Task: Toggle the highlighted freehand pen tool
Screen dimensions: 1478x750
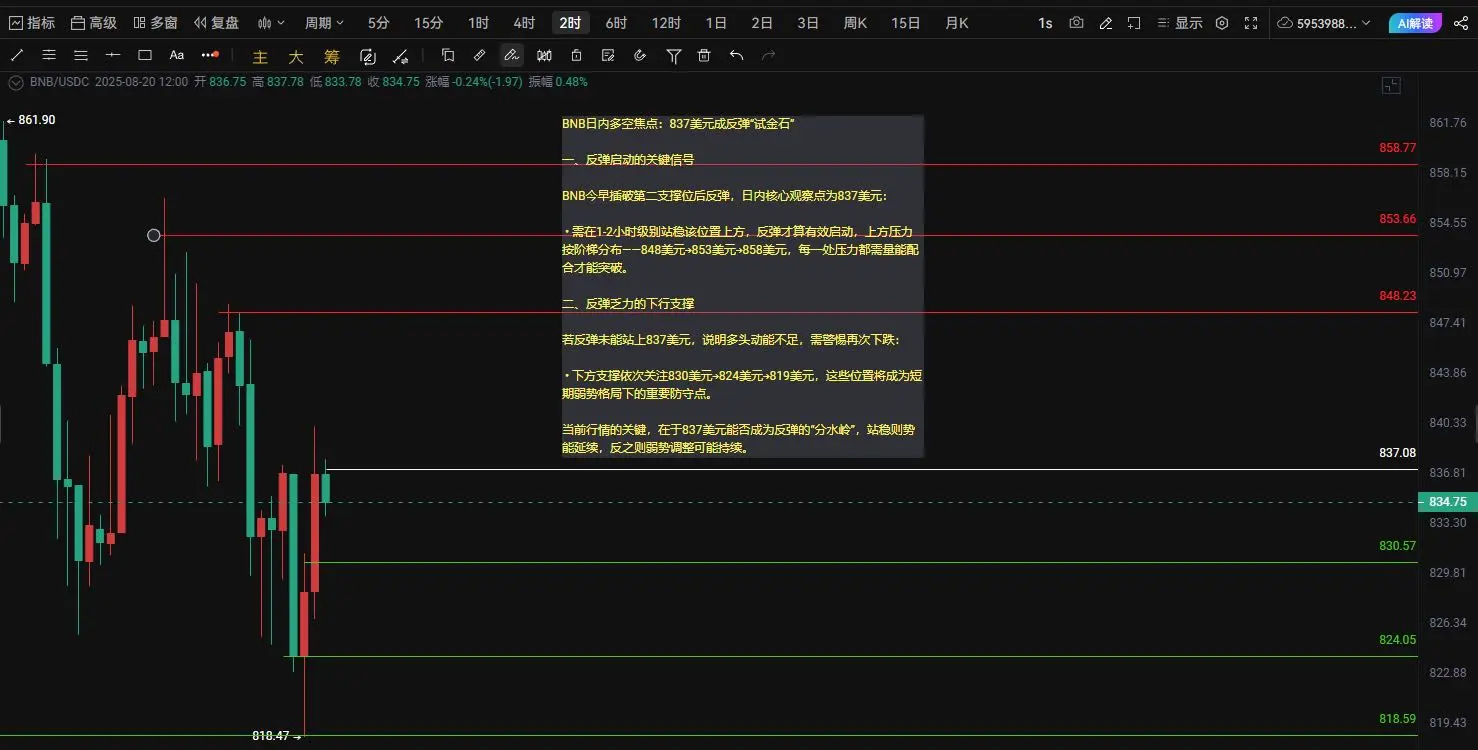Action: pyautogui.click(x=511, y=55)
